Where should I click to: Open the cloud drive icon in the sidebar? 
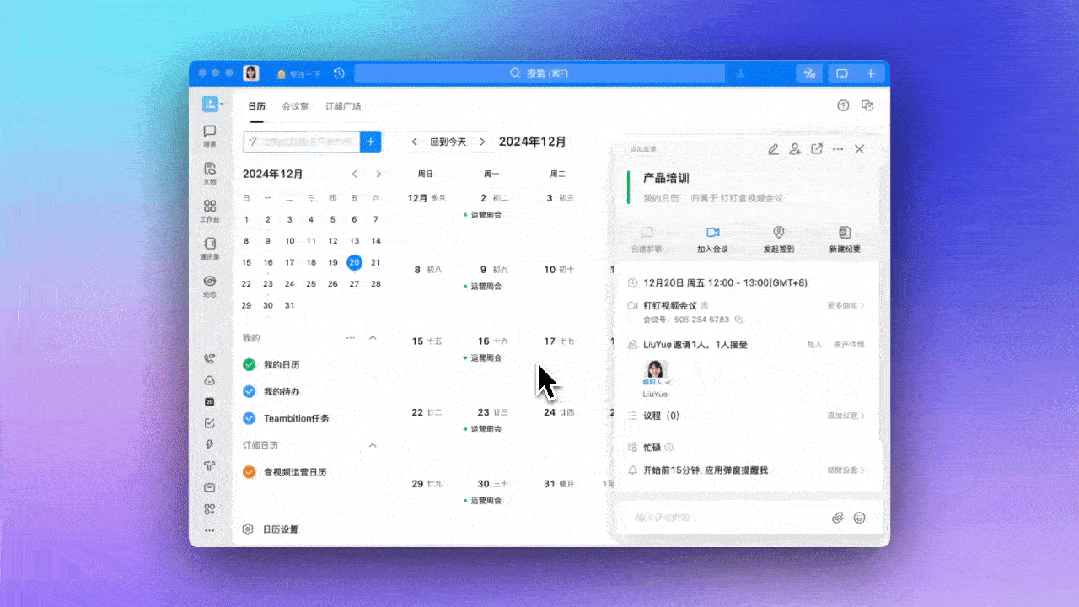210,380
